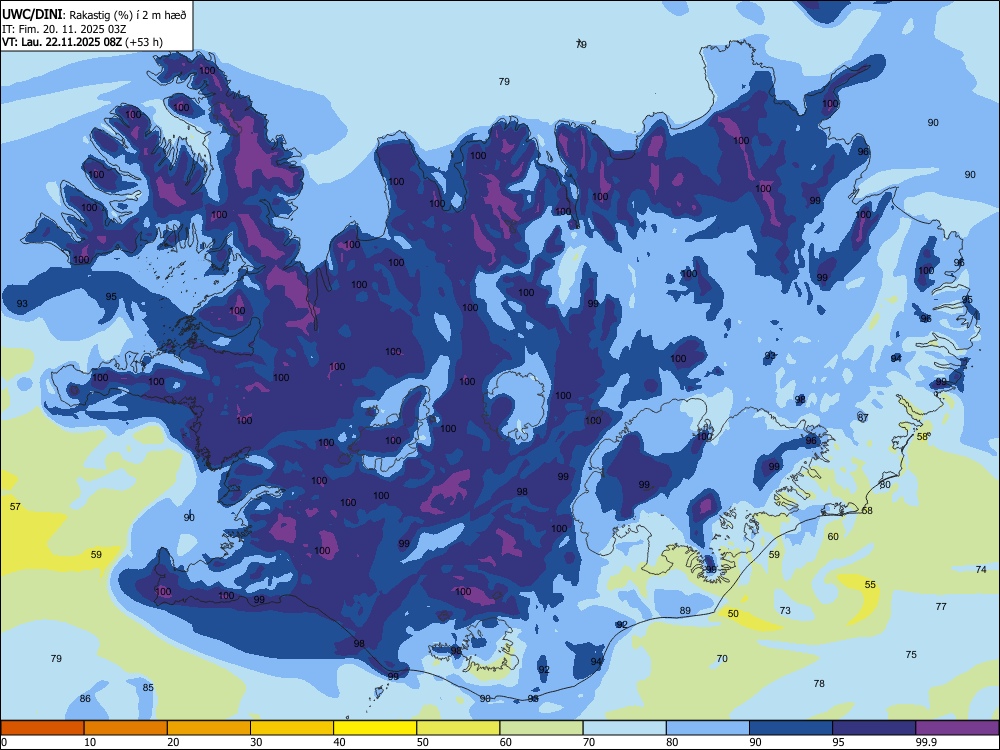The height and width of the screenshot is (750, 1000).
Task: Select the pale yellow 50–60 legend swatch
Action: pos(458,728)
